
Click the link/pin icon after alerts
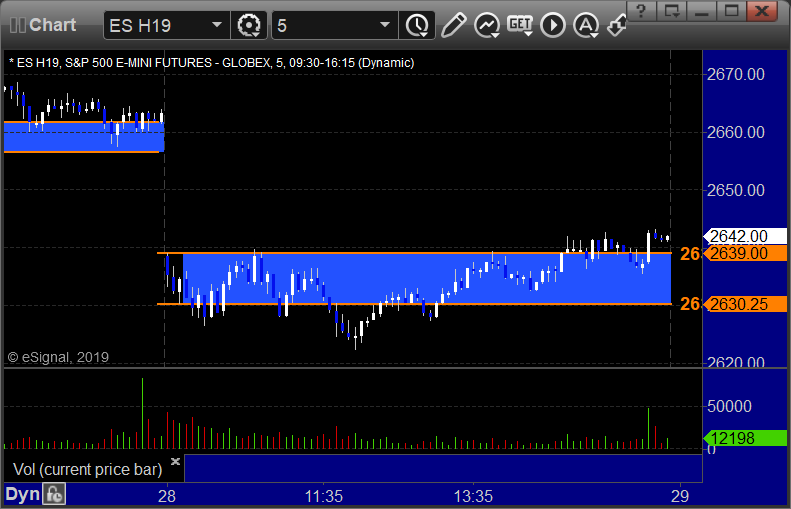[616, 25]
